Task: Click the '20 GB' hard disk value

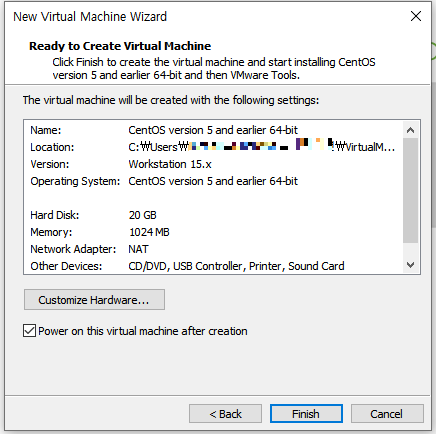Action: tap(143, 215)
